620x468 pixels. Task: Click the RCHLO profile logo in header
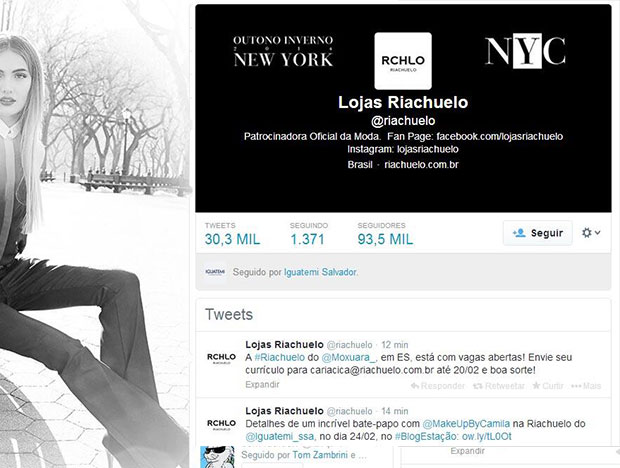click(x=403, y=61)
